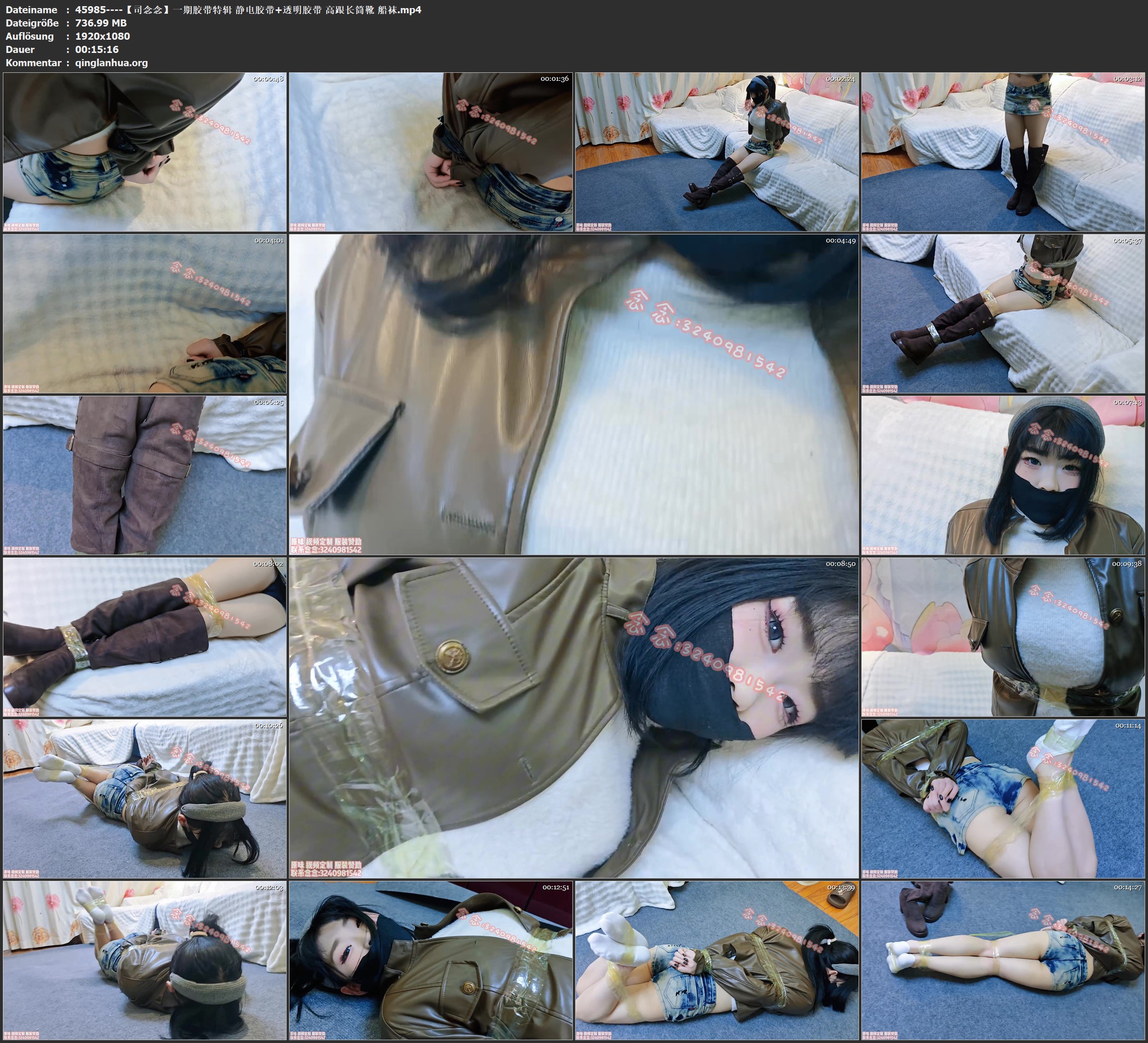Open the thumbnail at 00:11:14
This screenshot has width=1148, height=1043.
[x=1003, y=799]
